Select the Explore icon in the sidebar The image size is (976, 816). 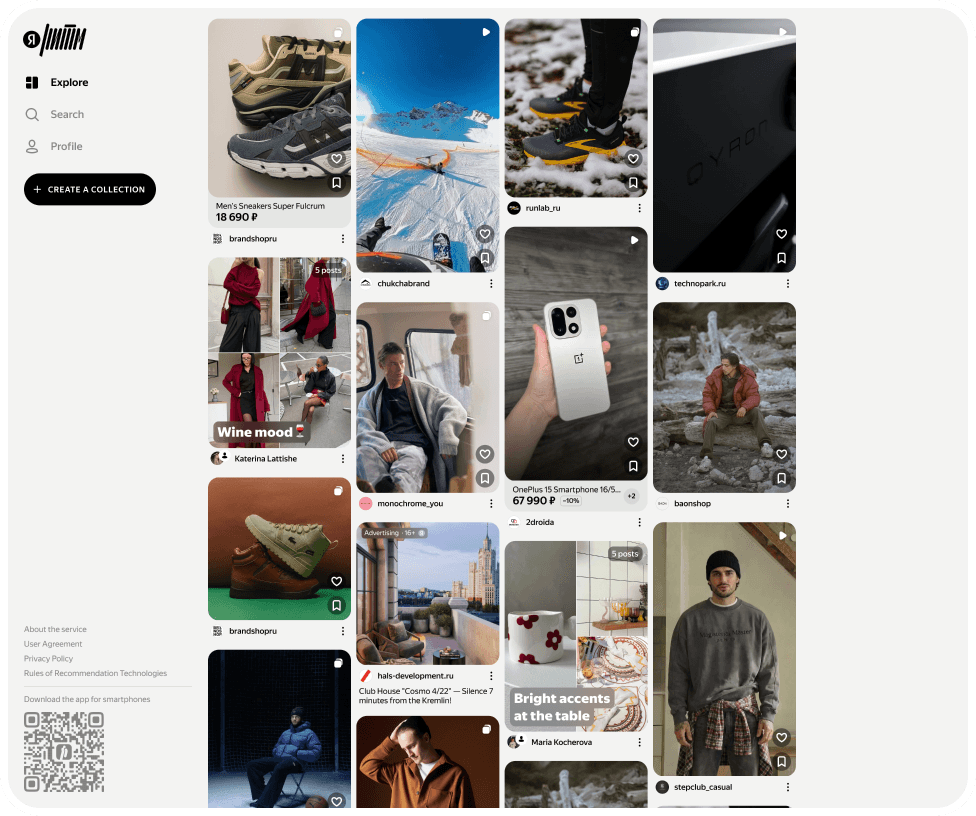[32, 83]
